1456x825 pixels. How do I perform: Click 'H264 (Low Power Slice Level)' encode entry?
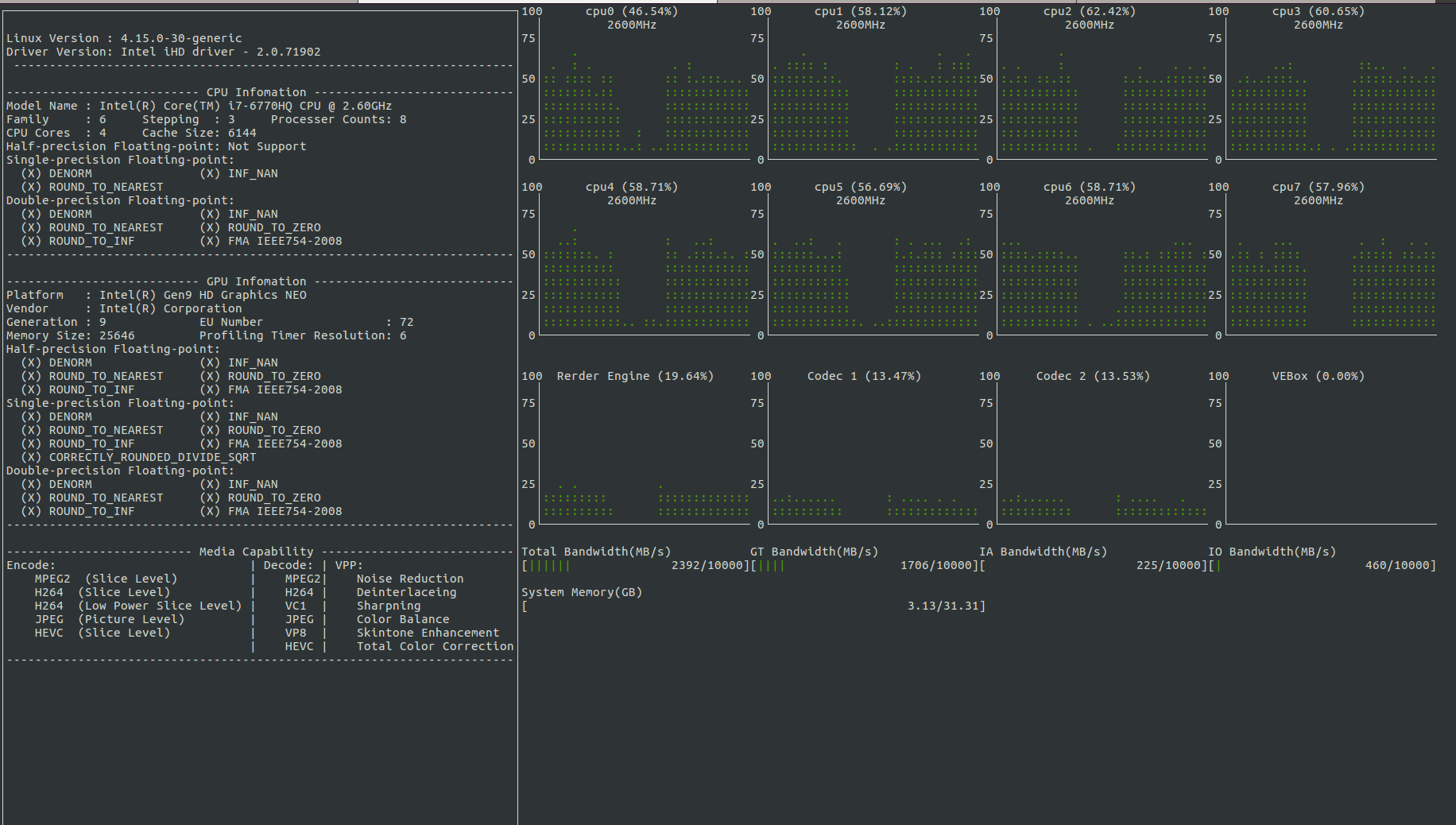(138, 606)
